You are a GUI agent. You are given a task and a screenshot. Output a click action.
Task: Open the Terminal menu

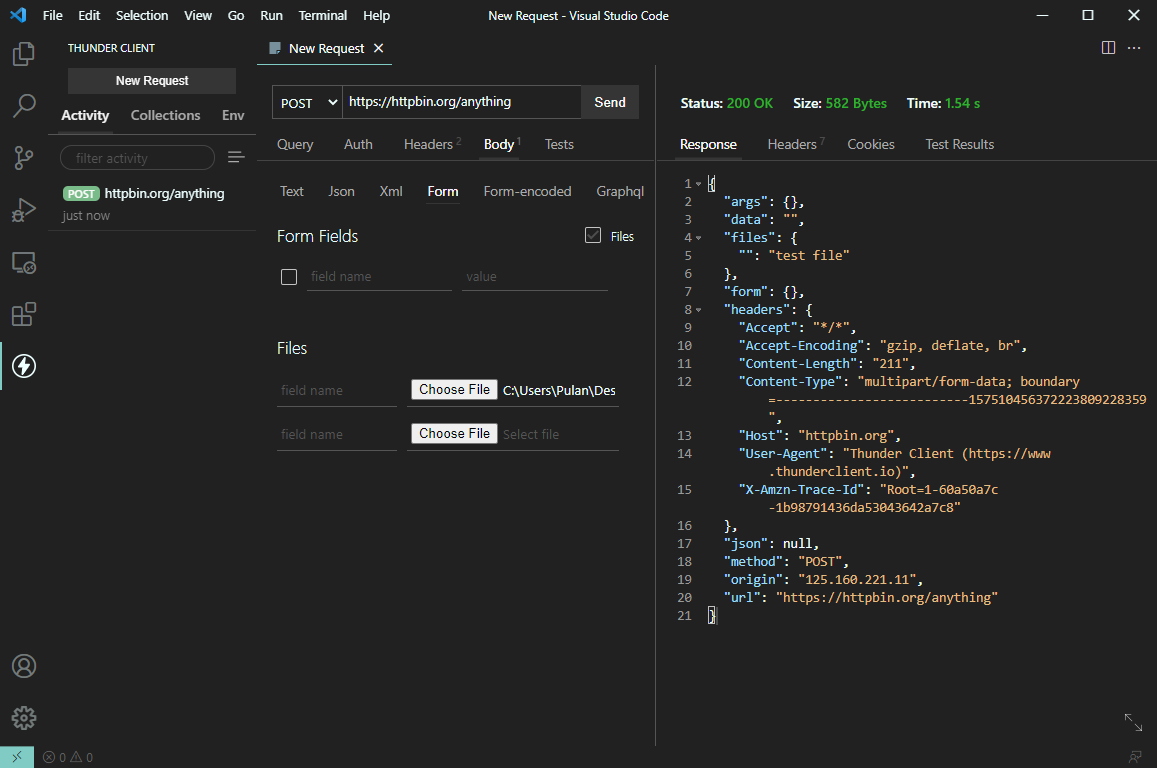coord(322,15)
